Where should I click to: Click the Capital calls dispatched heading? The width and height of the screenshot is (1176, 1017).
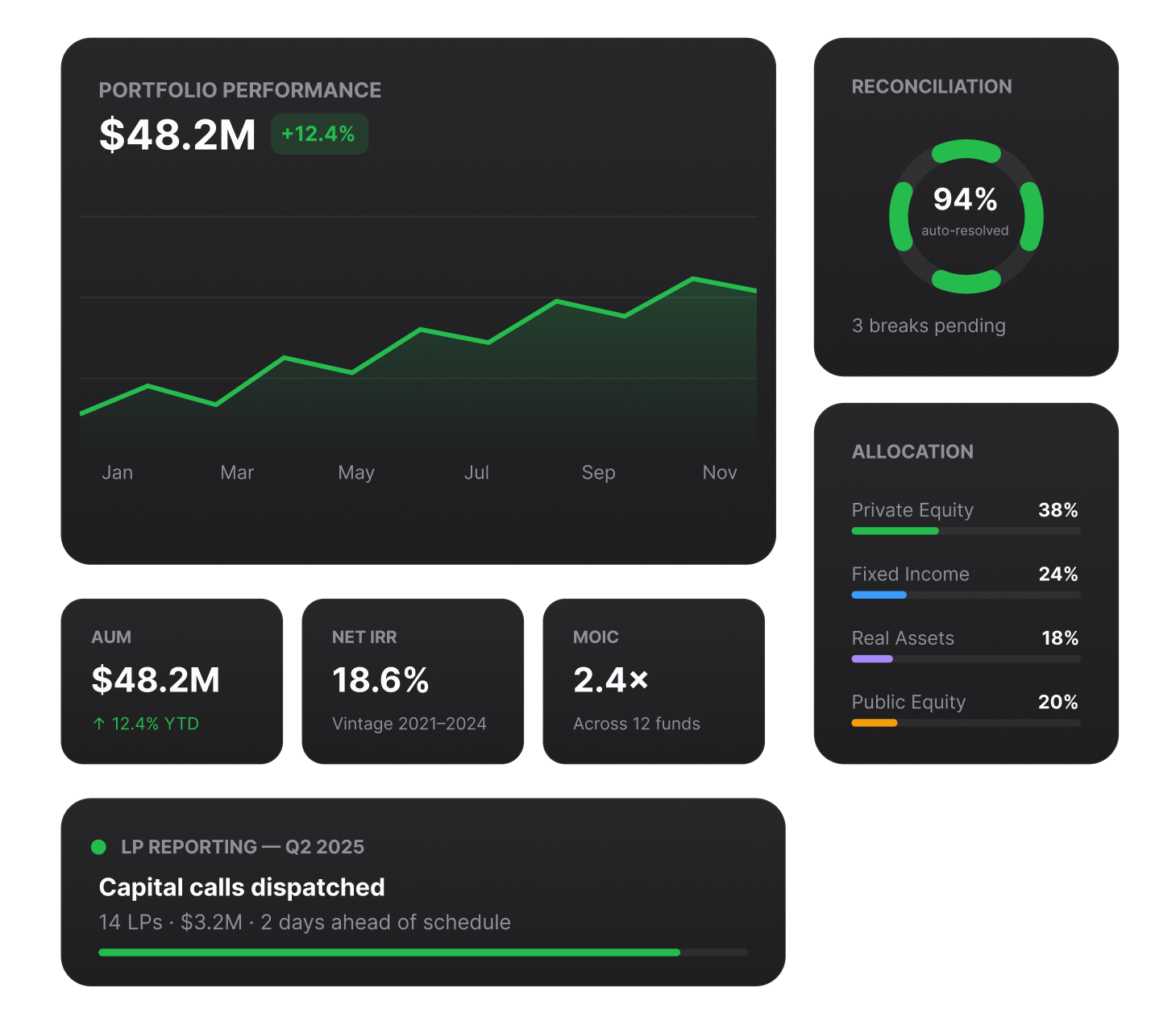(242, 887)
